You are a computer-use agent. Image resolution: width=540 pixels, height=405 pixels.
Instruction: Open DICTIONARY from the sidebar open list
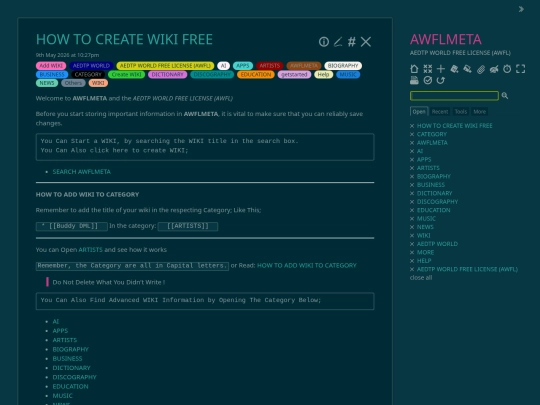435,193
